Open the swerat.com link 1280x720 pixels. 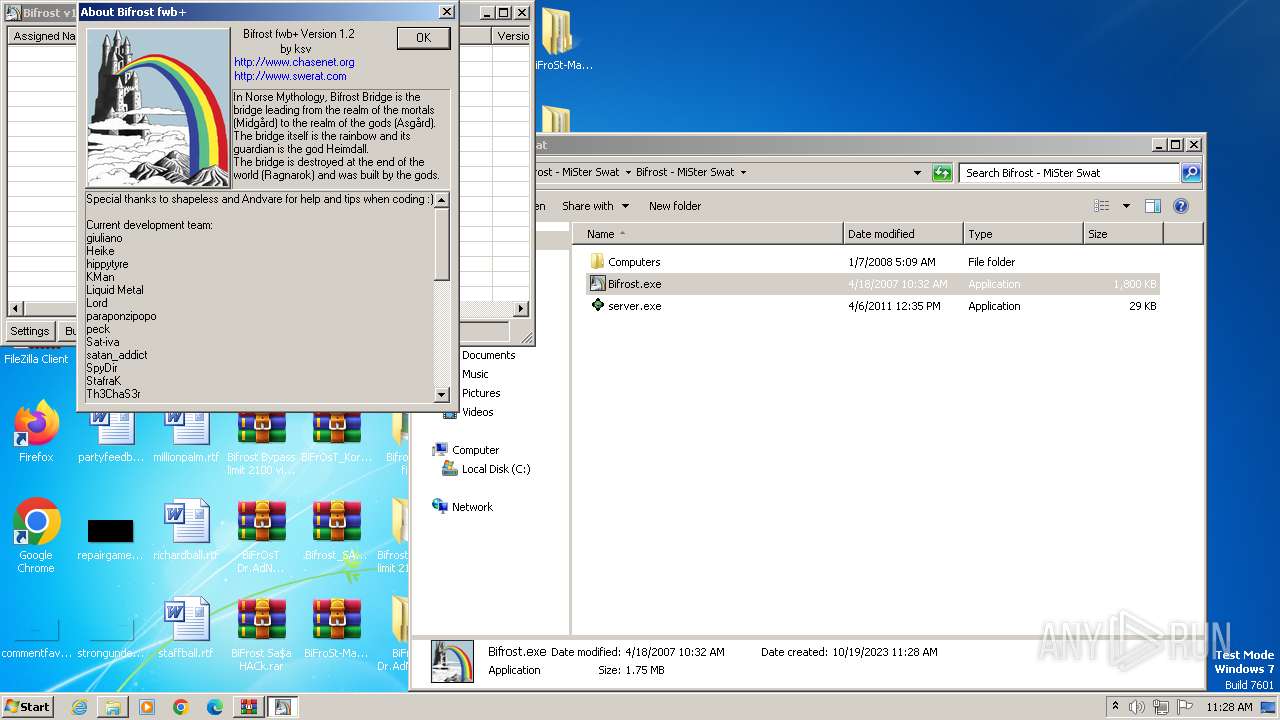290,76
